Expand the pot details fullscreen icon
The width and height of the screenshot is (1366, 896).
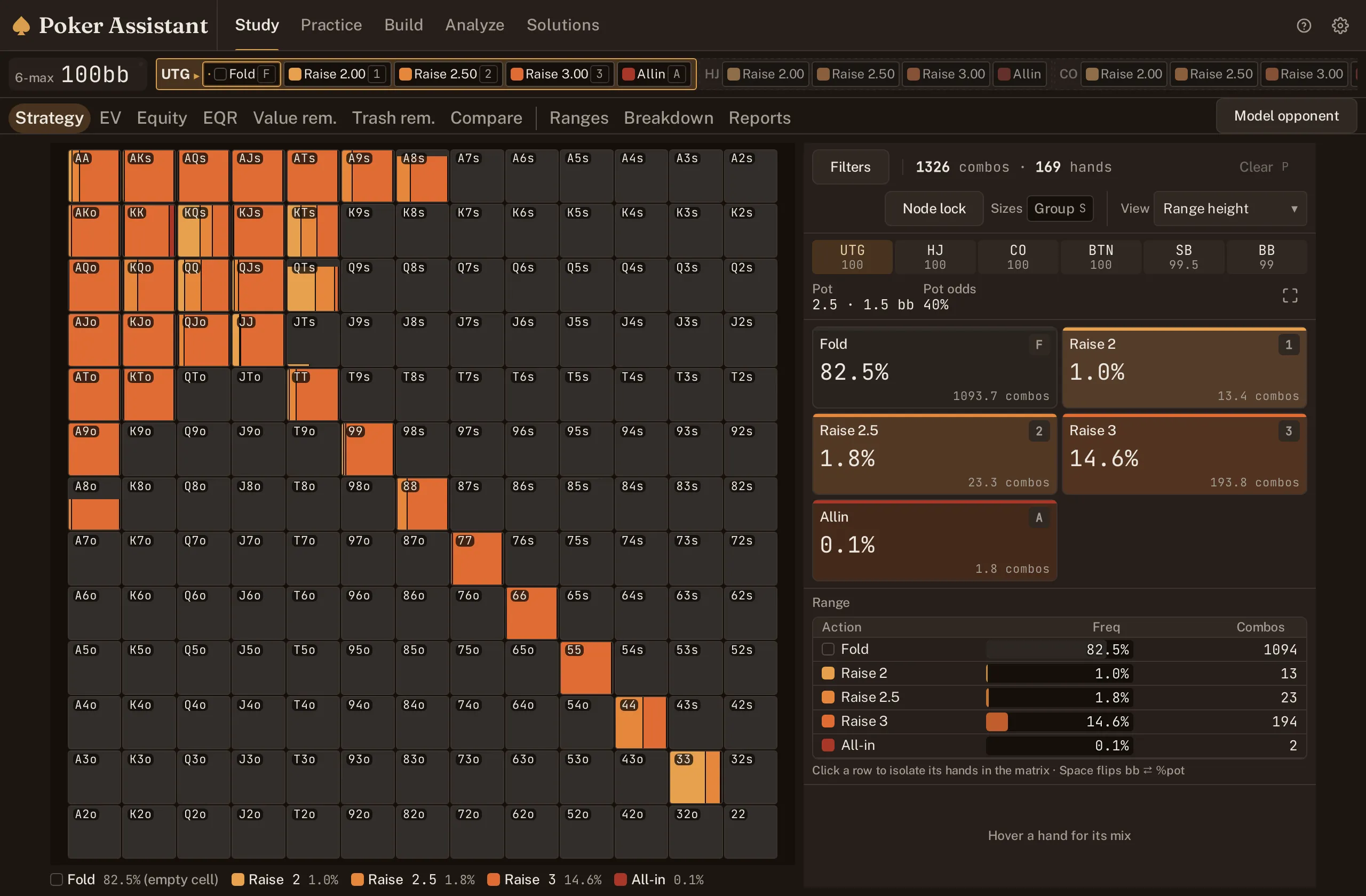(x=1290, y=295)
